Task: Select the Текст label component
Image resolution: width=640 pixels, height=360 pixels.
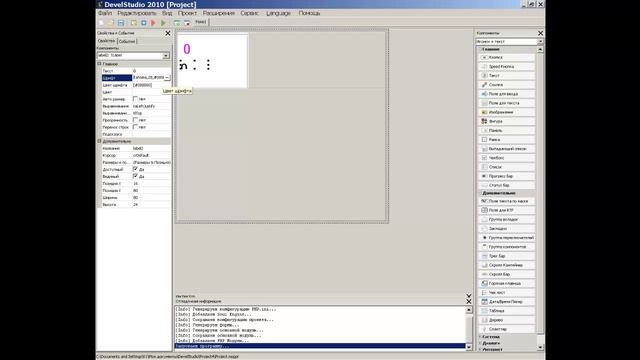Action: 507,76
